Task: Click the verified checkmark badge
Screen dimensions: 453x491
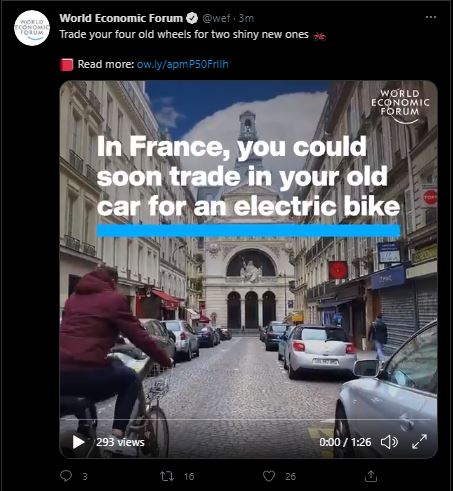Action: [x=192, y=18]
